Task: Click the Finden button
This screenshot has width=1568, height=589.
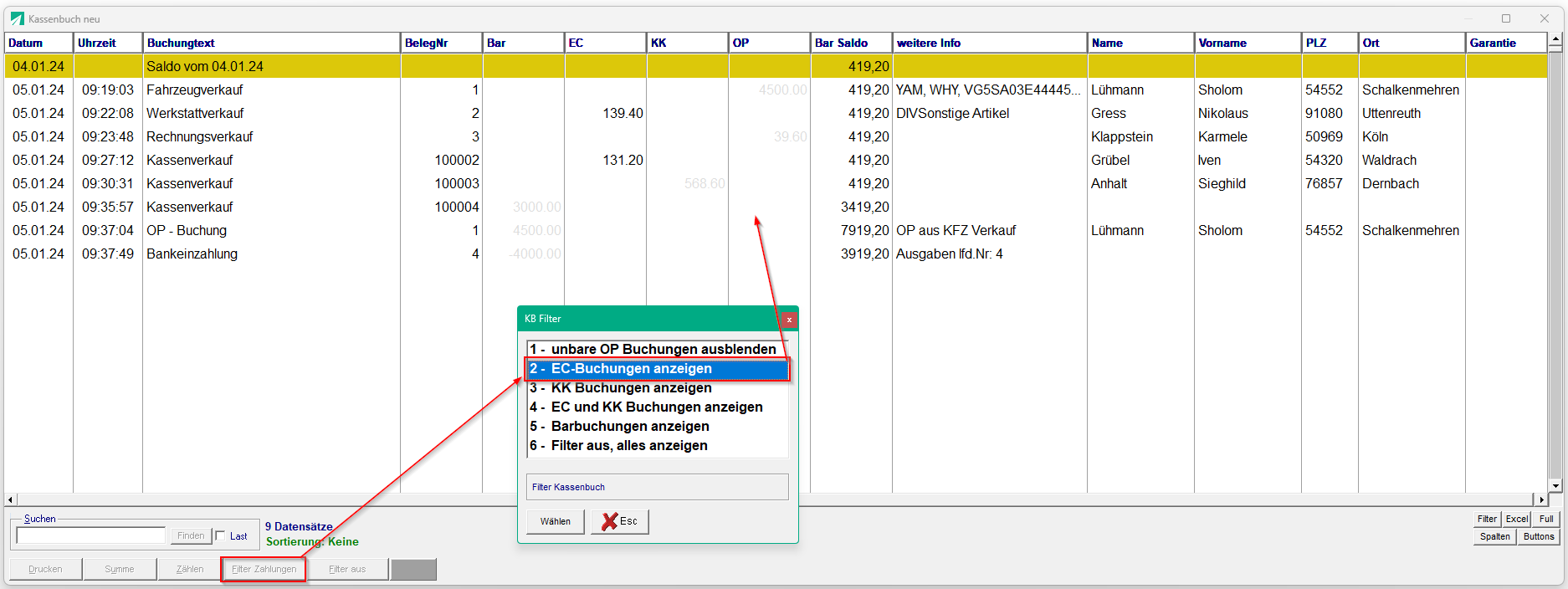Action: (x=191, y=535)
